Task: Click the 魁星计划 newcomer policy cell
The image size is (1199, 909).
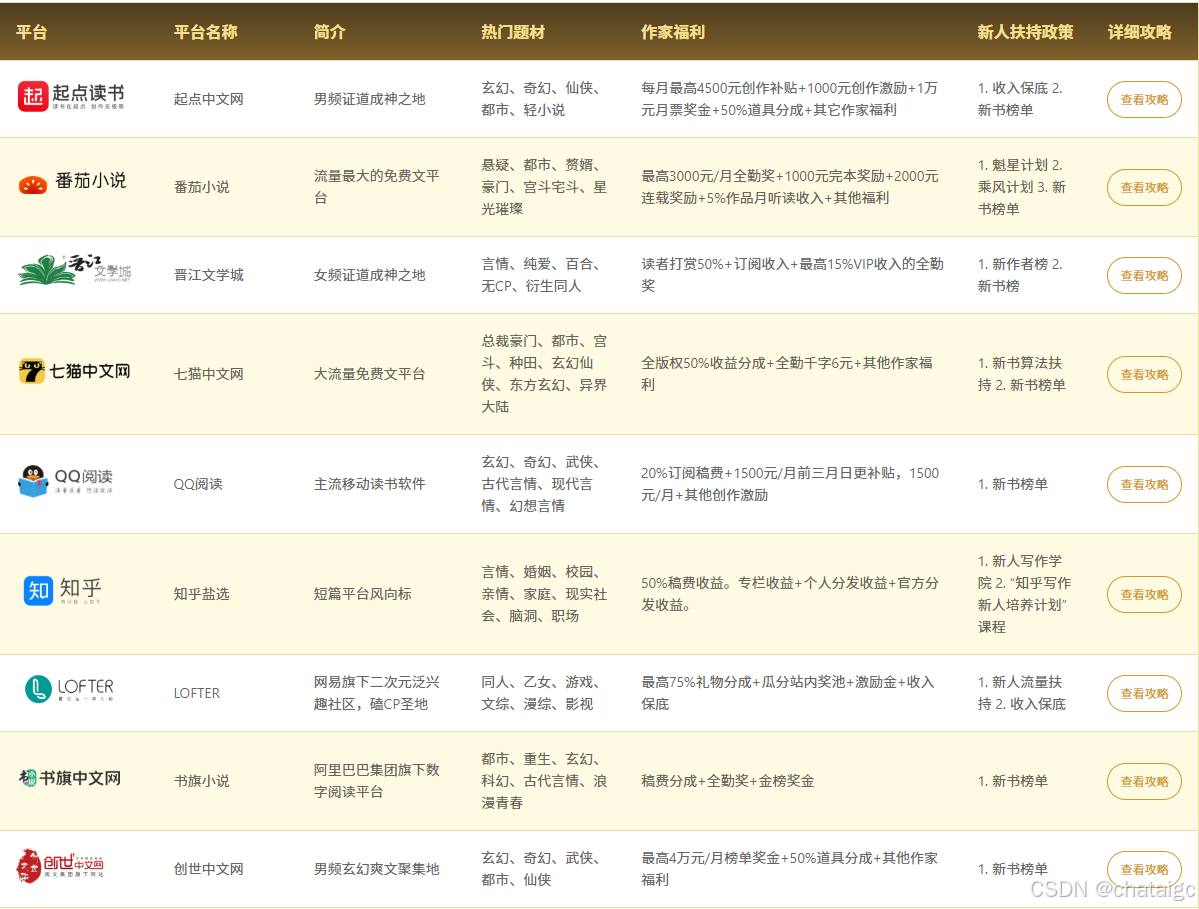Action: coord(1022,187)
